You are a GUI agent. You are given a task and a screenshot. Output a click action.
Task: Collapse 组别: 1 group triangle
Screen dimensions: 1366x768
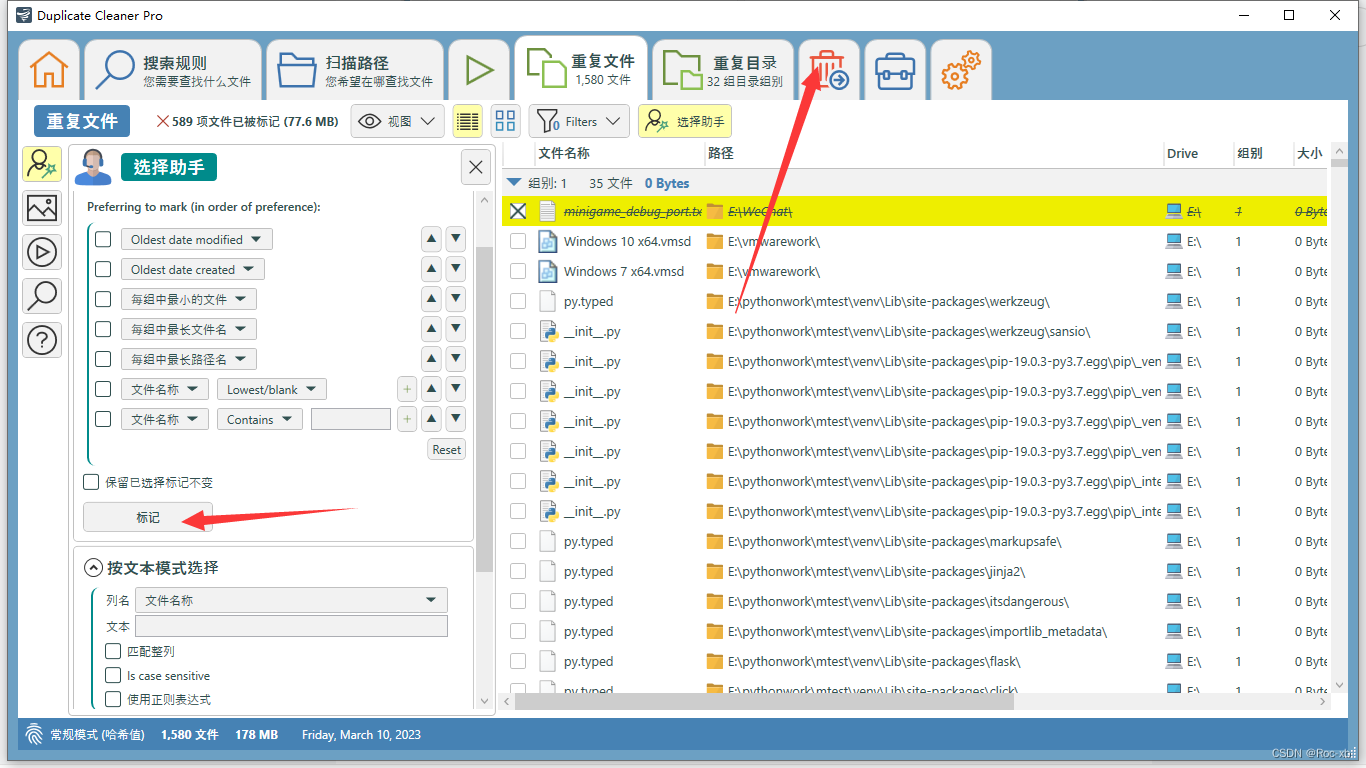point(514,183)
